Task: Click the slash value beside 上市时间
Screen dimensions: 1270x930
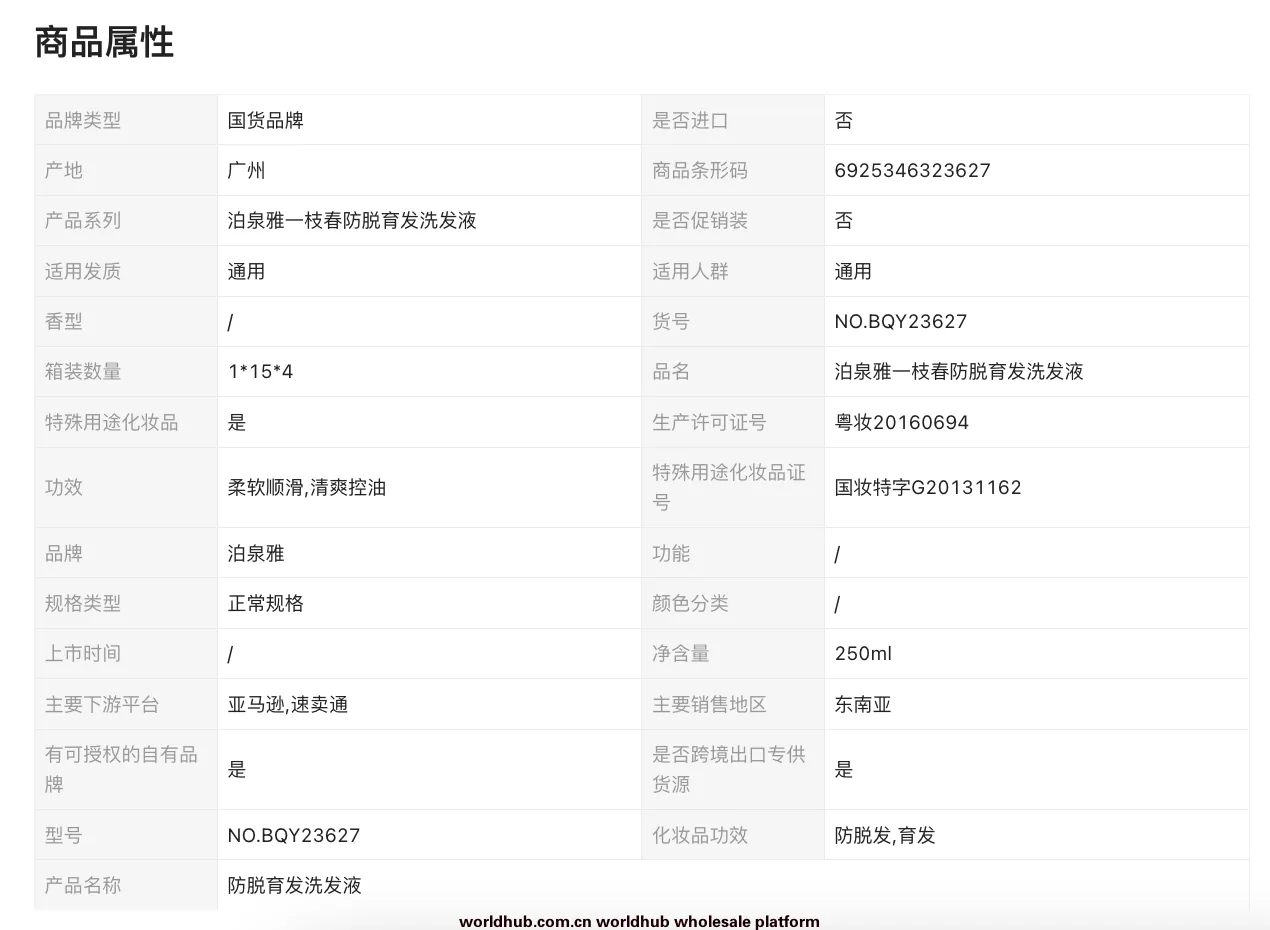Action: click(x=231, y=654)
